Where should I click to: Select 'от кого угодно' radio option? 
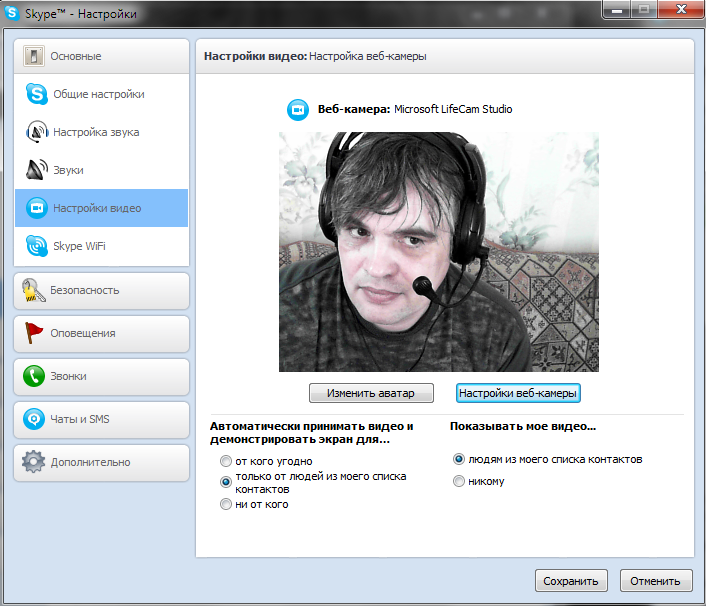tap(226, 461)
